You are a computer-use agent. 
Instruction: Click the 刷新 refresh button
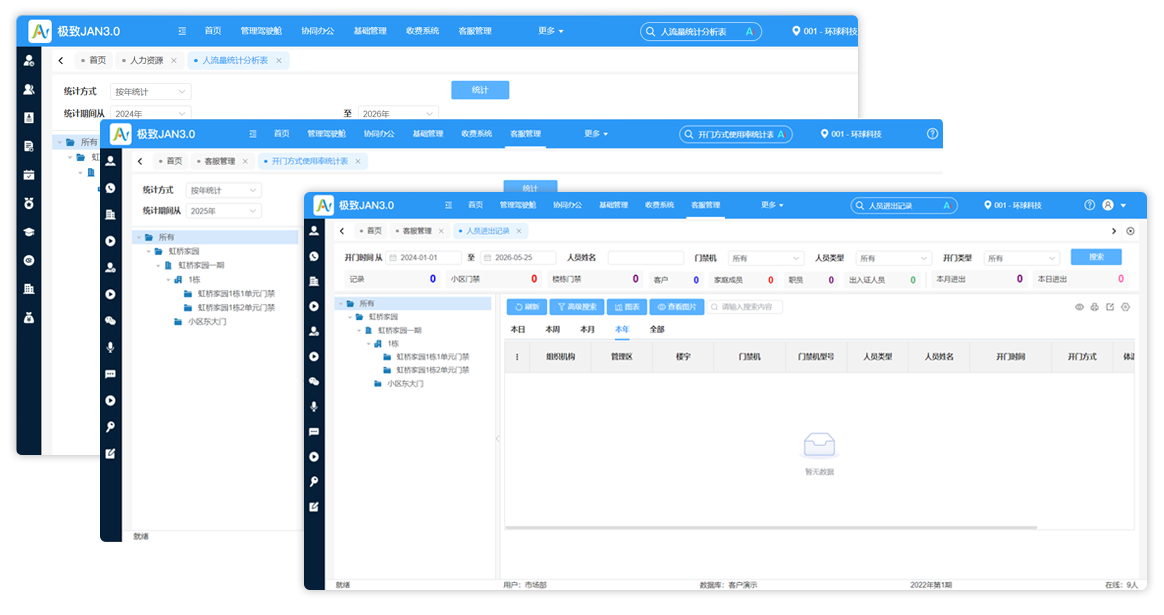[x=527, y=307]
